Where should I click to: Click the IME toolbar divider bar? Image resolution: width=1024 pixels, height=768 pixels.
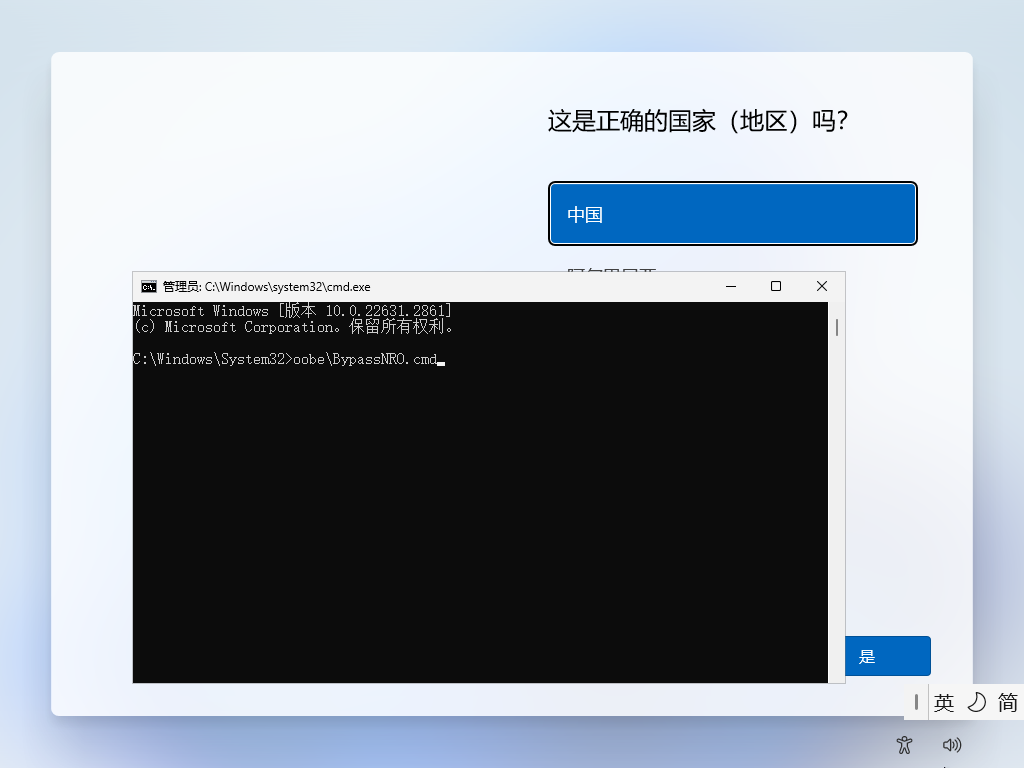[x=916, y=703]
